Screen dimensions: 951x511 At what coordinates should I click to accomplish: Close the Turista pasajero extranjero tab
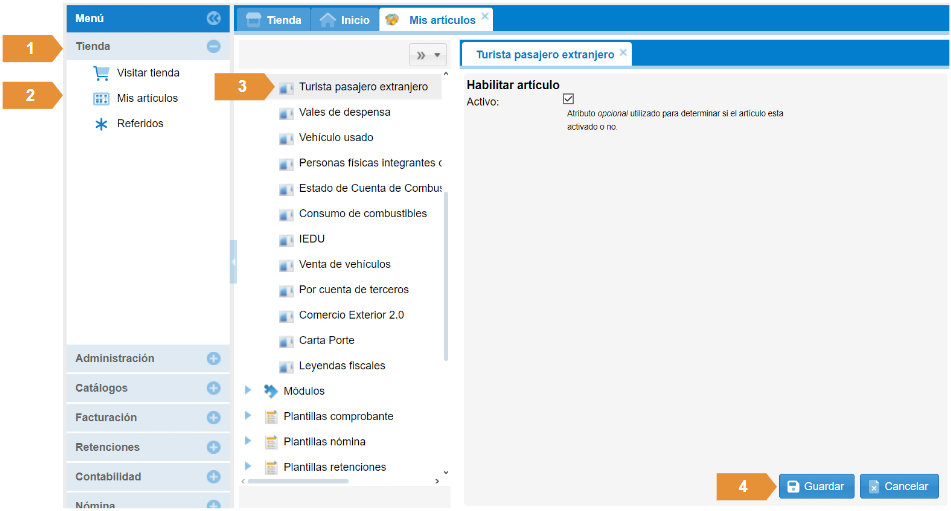pos(623,52)
